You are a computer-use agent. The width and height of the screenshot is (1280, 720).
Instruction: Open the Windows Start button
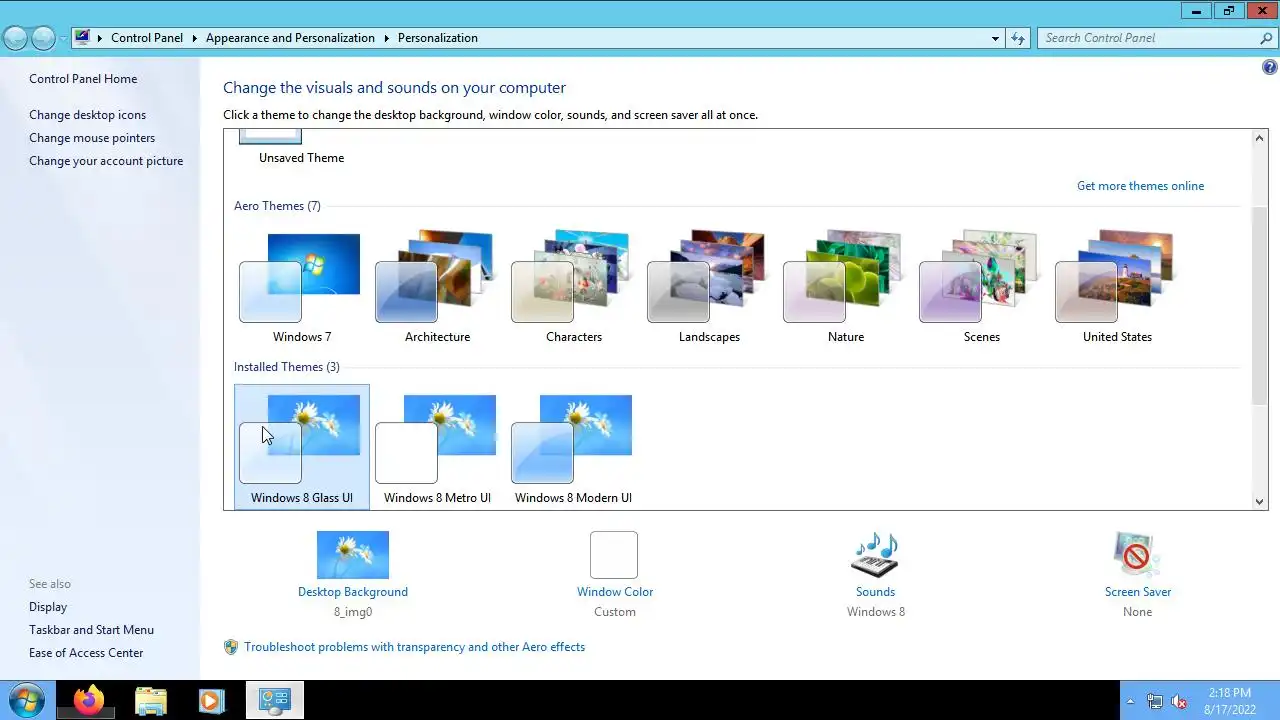26,700
